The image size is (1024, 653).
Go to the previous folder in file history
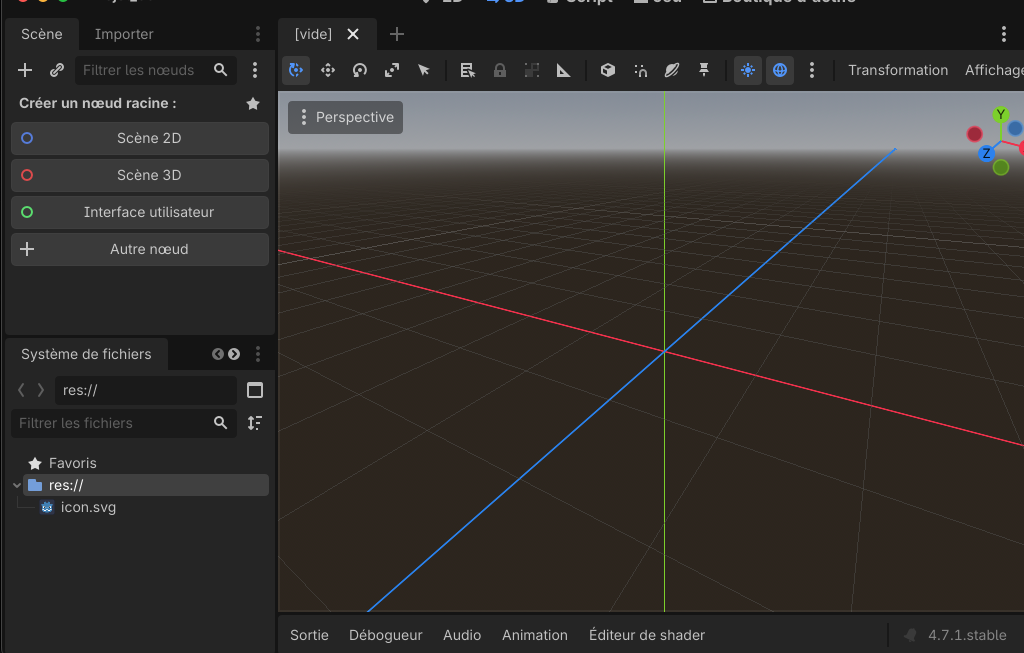click(22, 390)
